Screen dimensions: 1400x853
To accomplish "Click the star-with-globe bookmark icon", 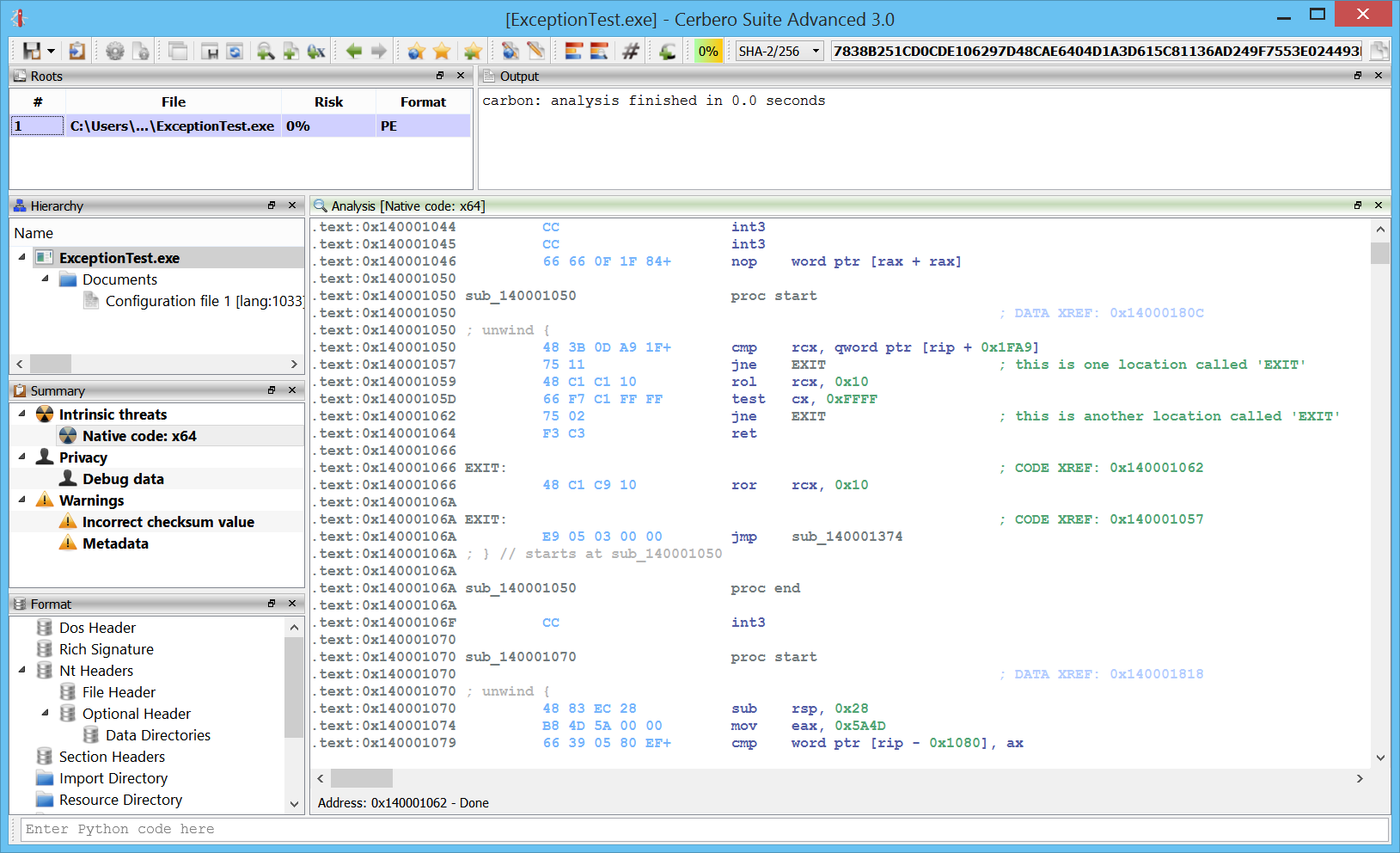I will [416, 51].
